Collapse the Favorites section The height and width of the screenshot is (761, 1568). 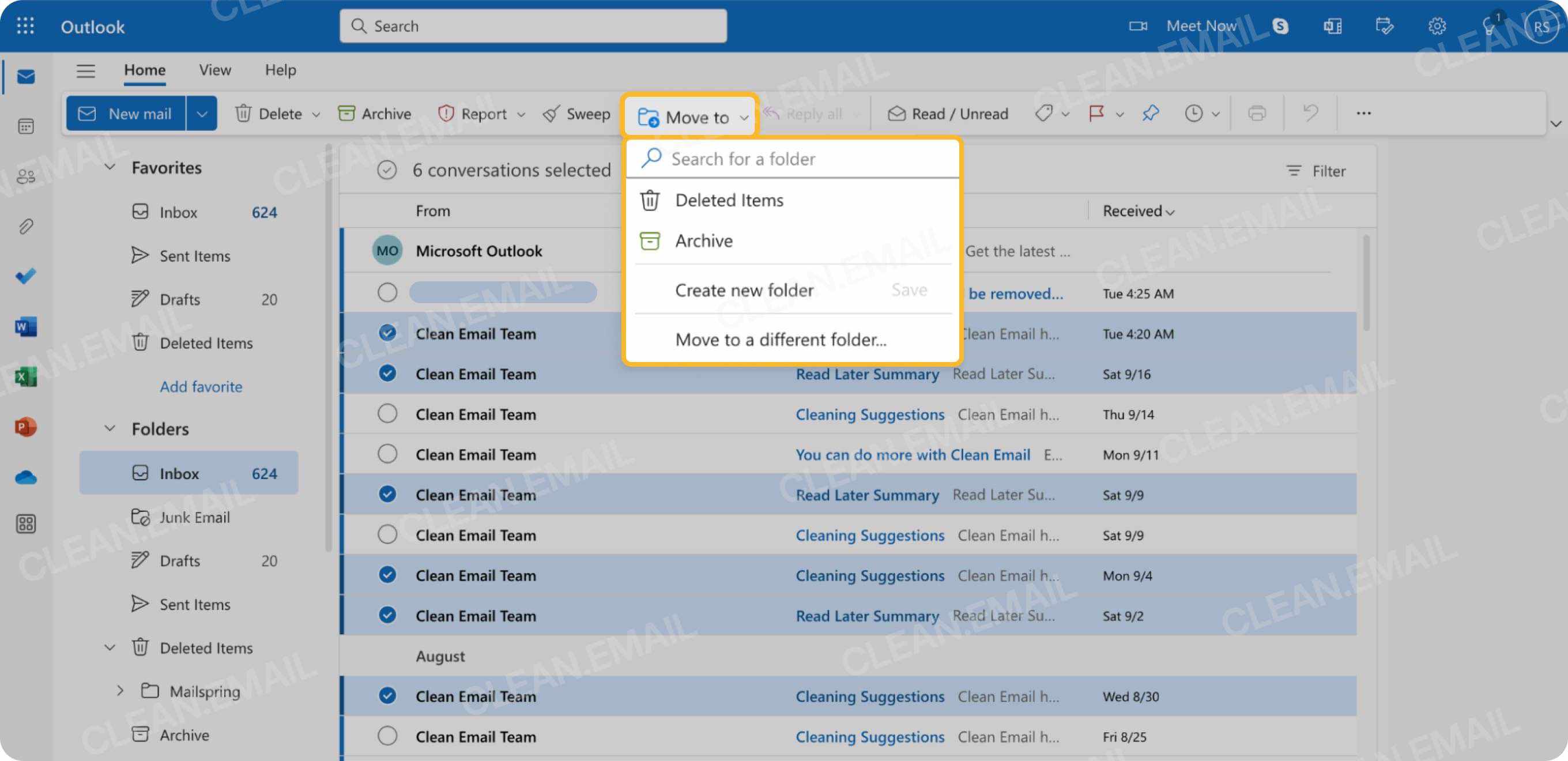110,167
